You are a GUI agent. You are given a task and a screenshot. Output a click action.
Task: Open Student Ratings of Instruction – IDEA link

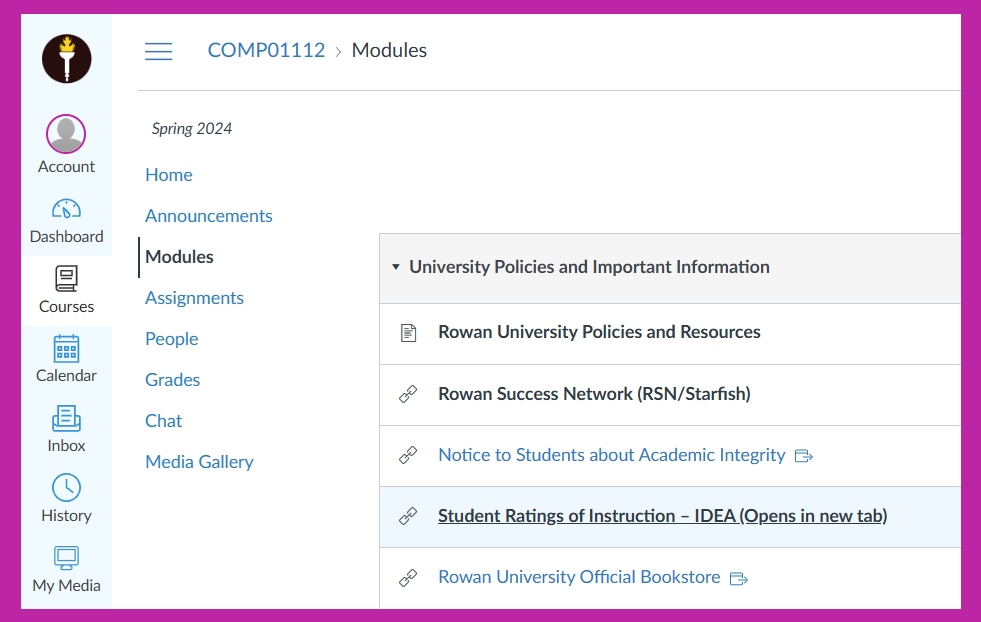point(662,516)
